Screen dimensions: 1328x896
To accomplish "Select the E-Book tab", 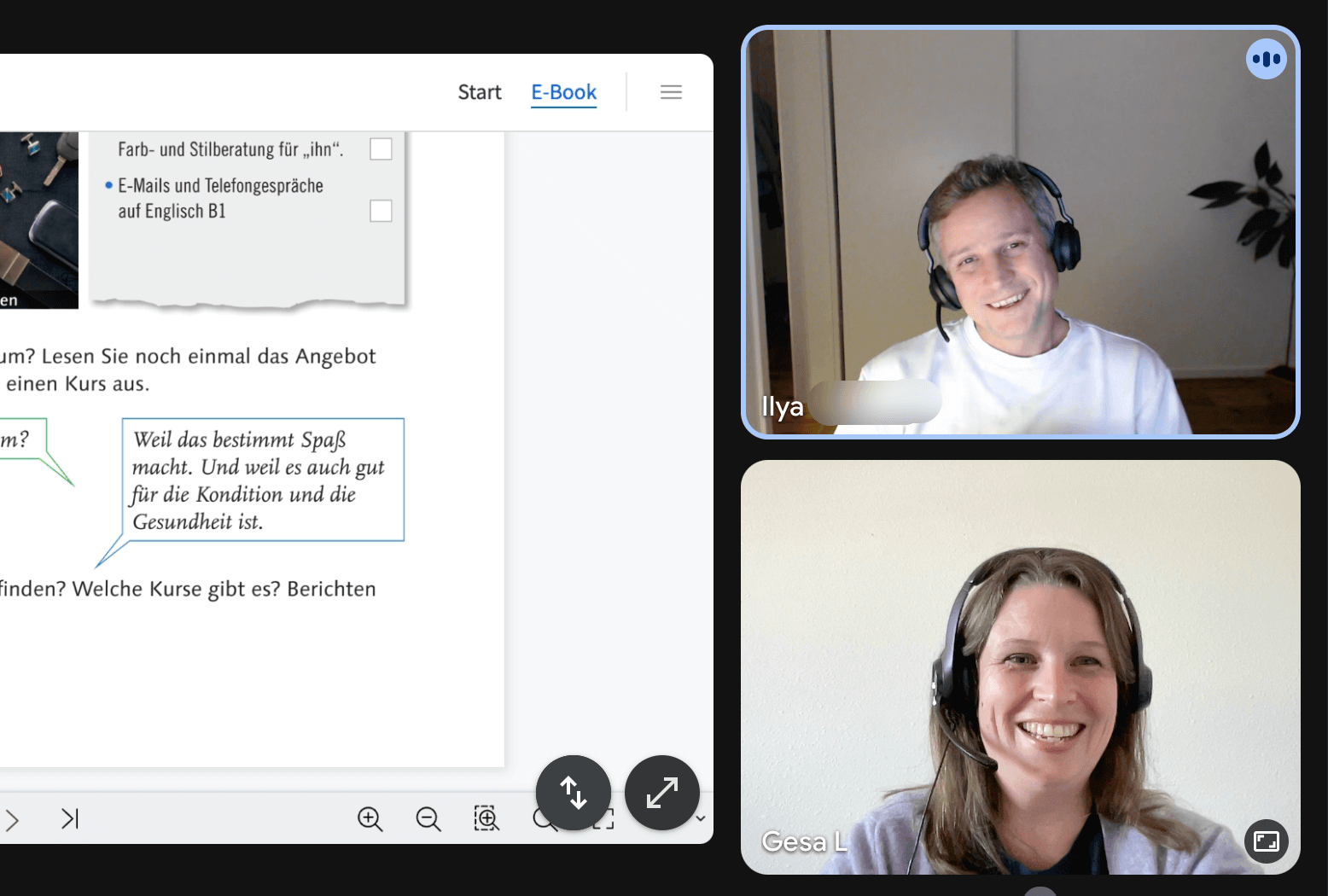I will click(563, 91).
